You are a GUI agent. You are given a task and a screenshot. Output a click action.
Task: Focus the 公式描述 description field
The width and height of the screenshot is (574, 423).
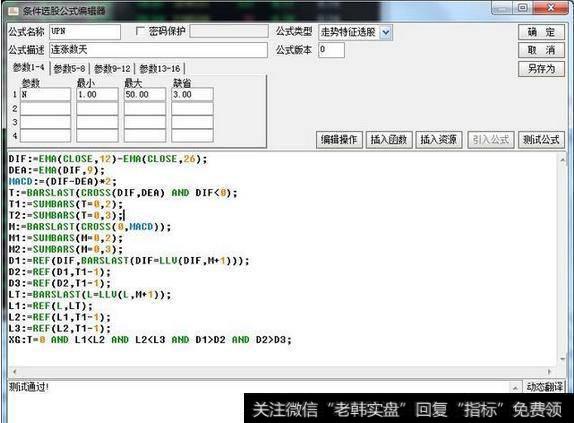pyautogui.click(x=158, y=50)
